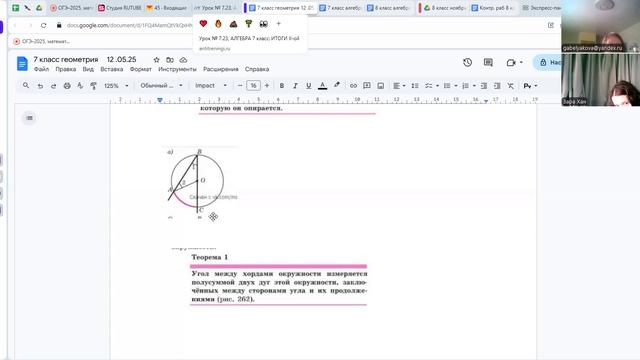Insert an image from toolbar icon
Image resolution: width=640 pixels, height=360 pixels.
(380, 86)
